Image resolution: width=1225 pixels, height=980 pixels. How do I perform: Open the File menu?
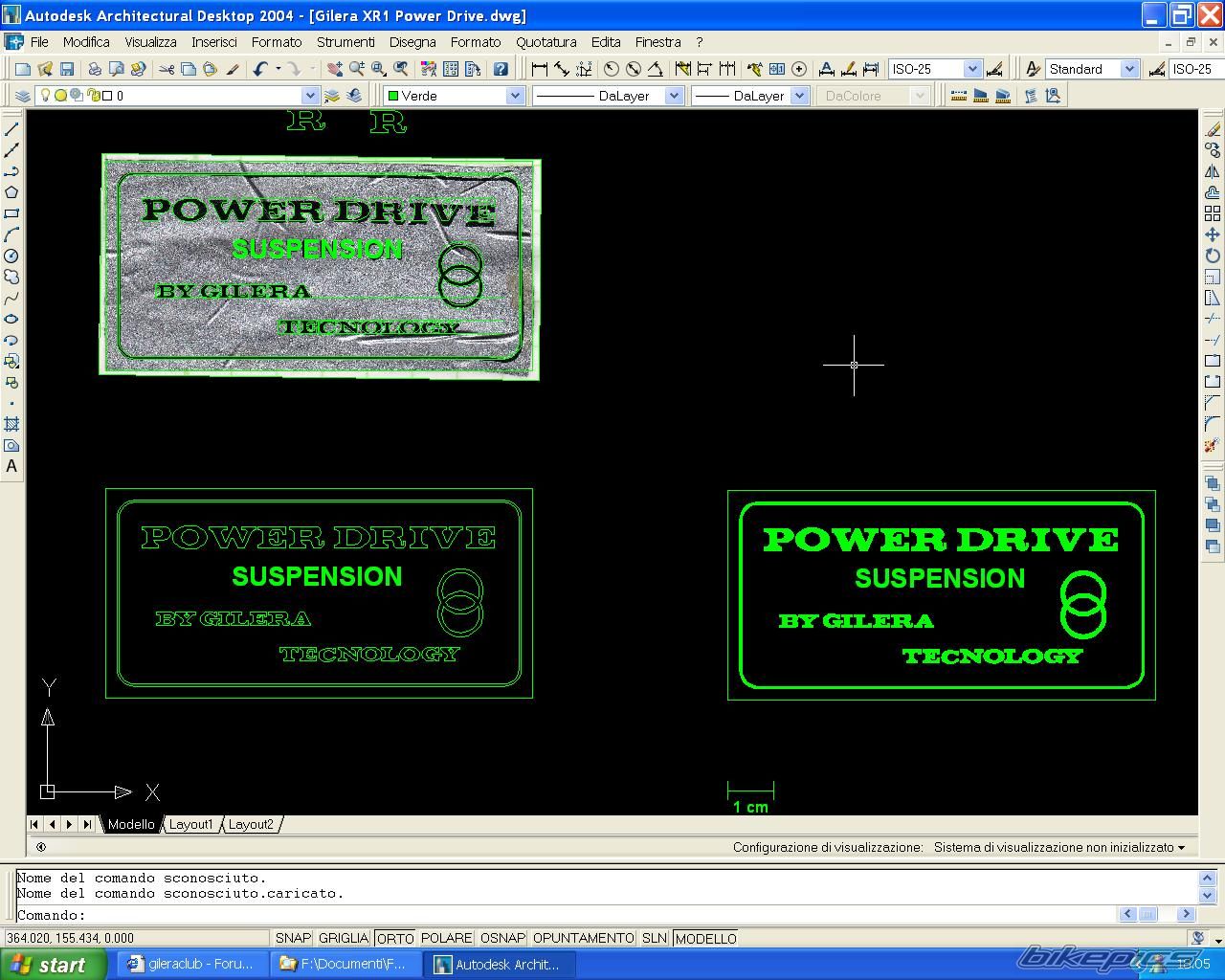[x=39, y=42]
